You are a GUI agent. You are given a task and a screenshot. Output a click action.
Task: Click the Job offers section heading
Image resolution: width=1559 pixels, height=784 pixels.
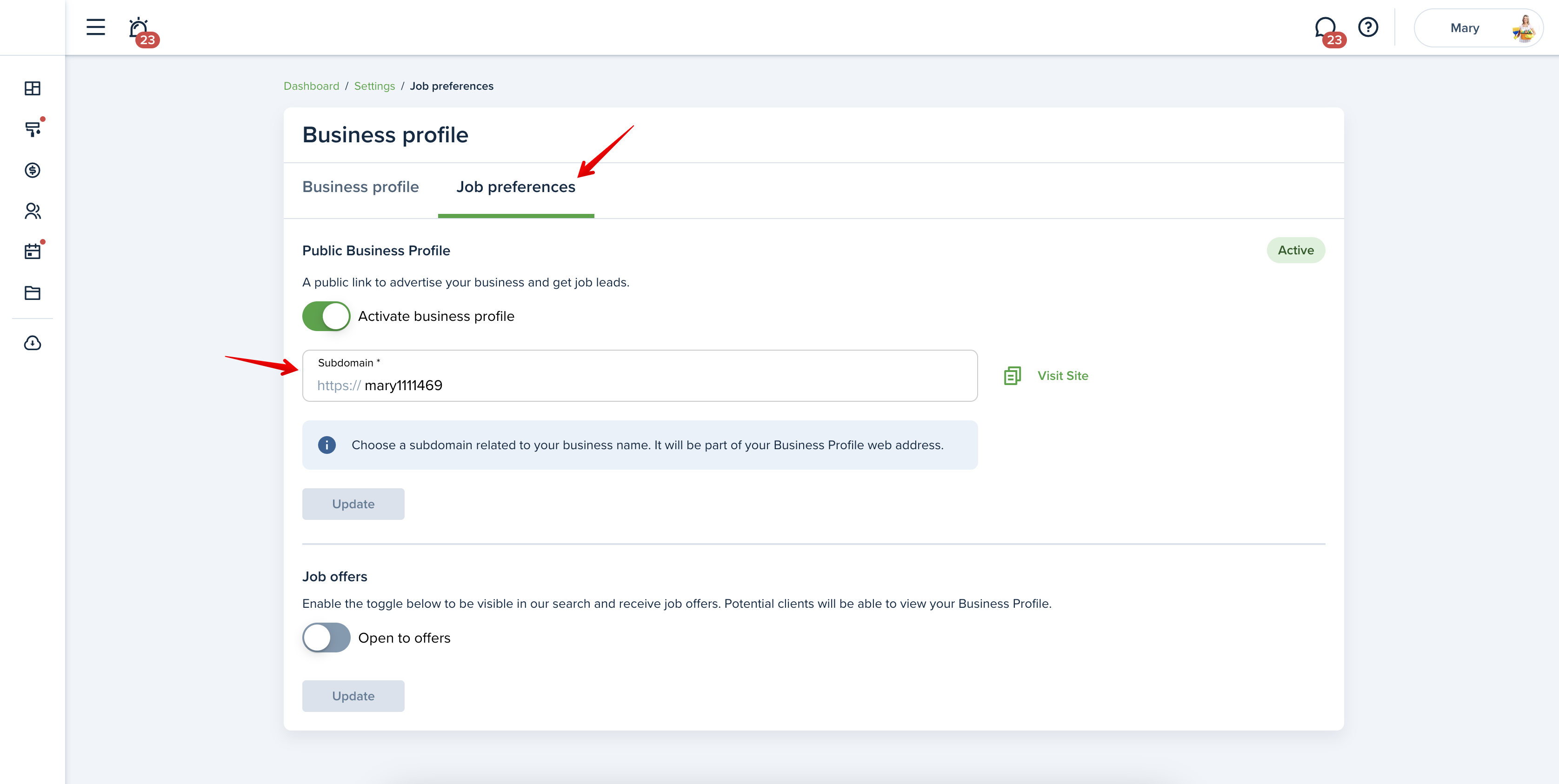(335, 577)
